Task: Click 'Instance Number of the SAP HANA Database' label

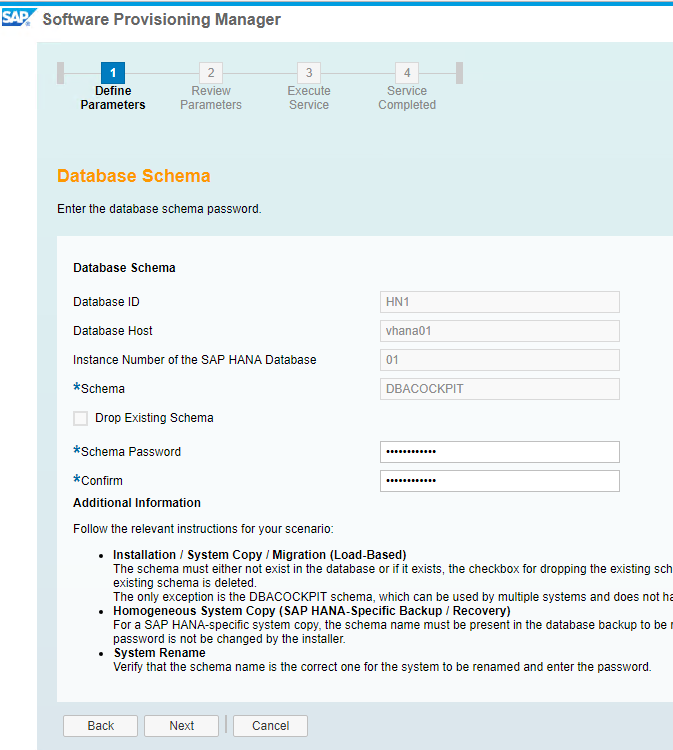Action: click(195, 360)
